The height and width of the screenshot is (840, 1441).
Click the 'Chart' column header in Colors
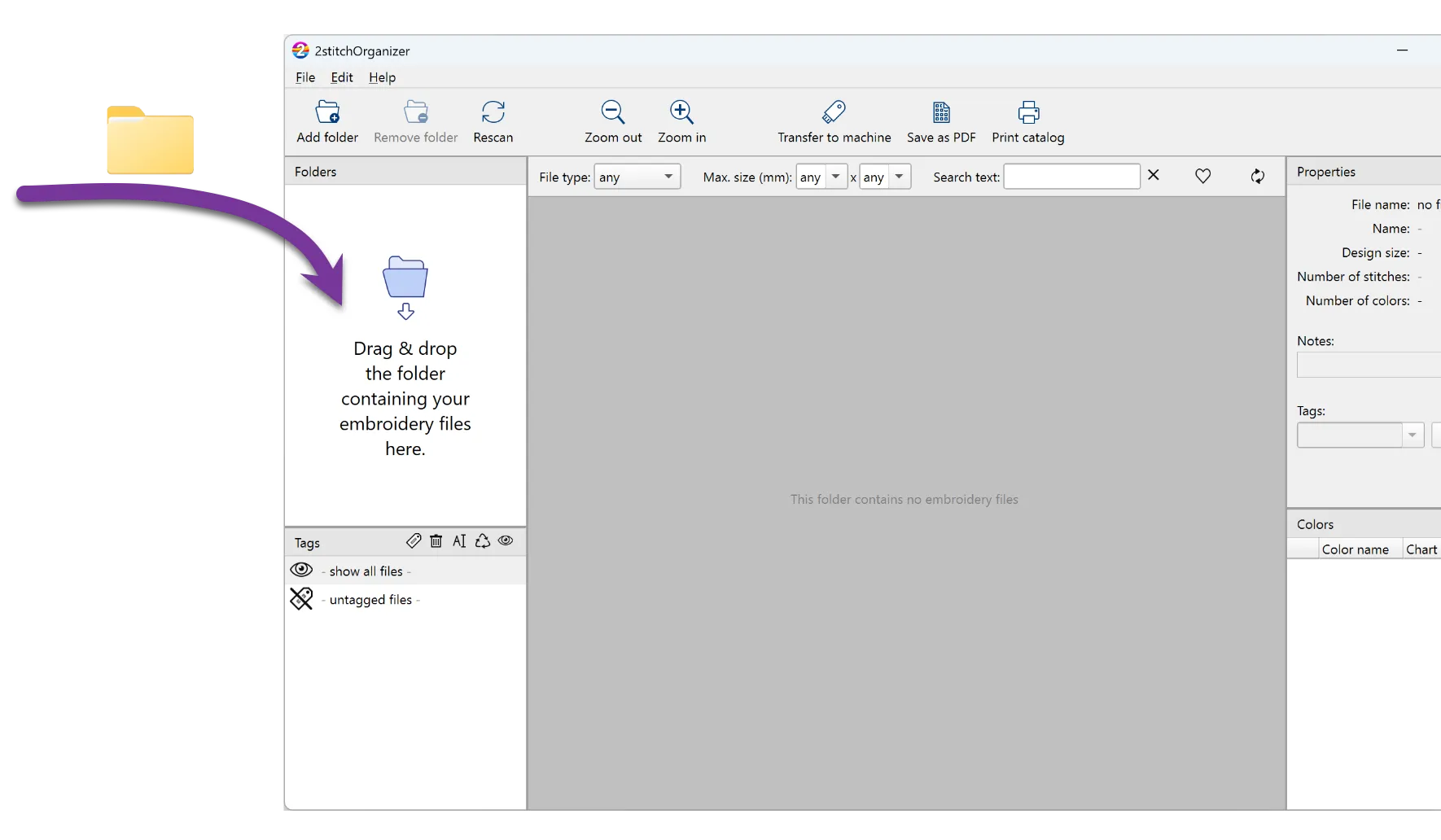click(x=1421, y=549)
